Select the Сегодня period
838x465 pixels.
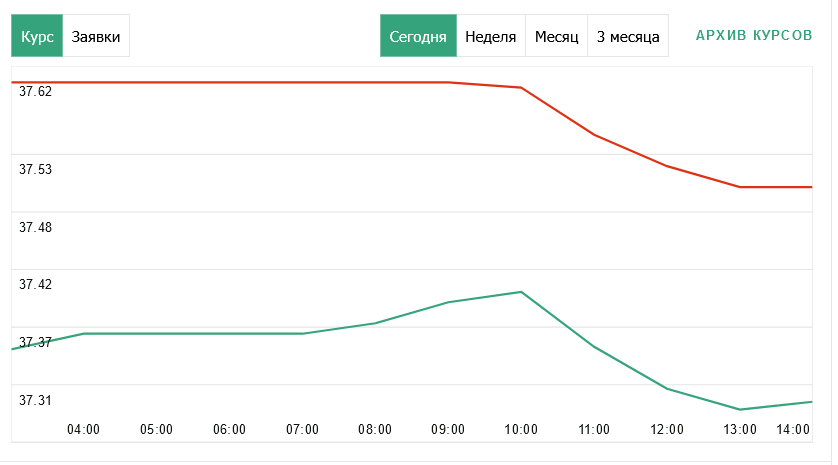pos(418,37)
